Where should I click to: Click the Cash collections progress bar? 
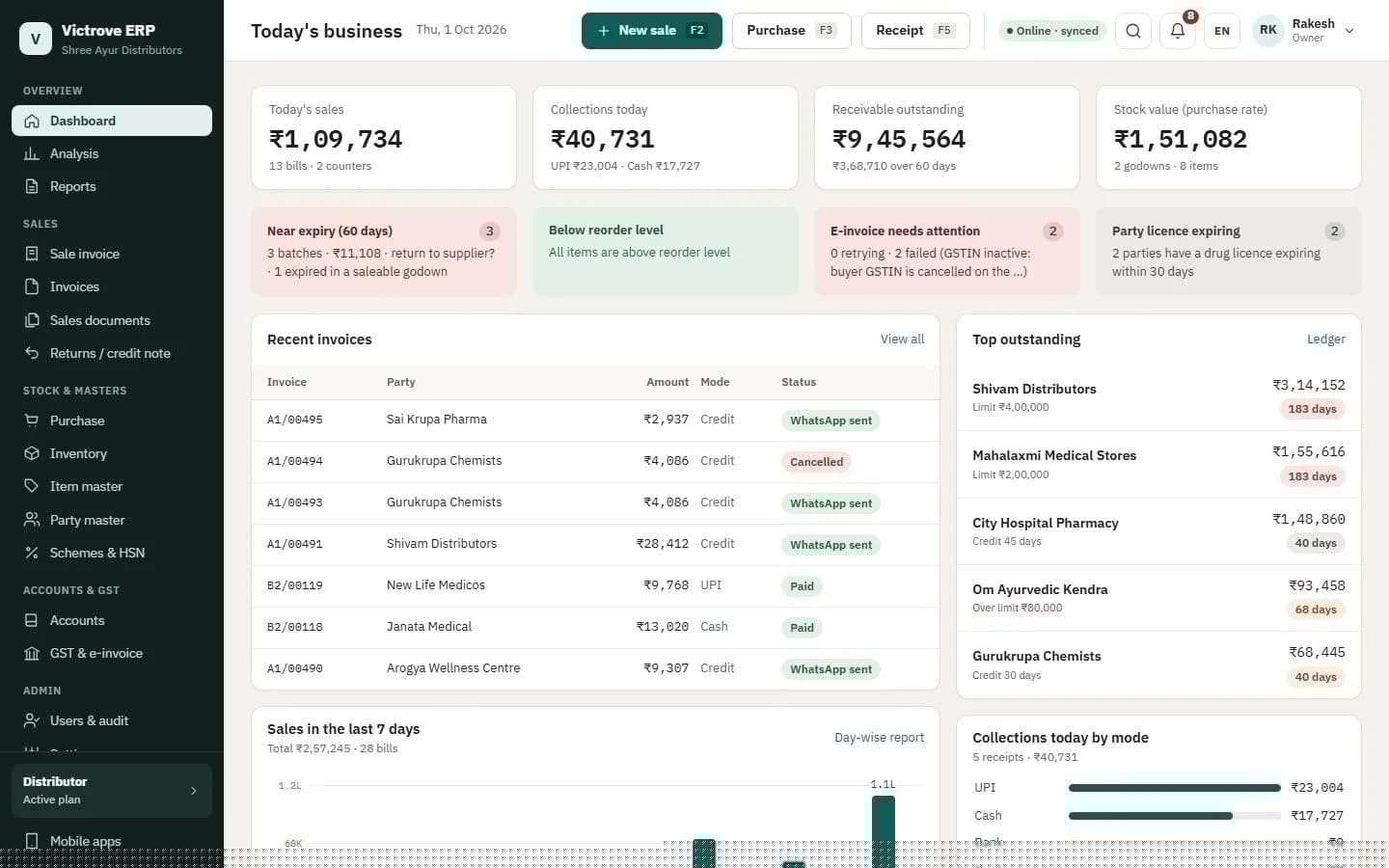coord(1174,816)
